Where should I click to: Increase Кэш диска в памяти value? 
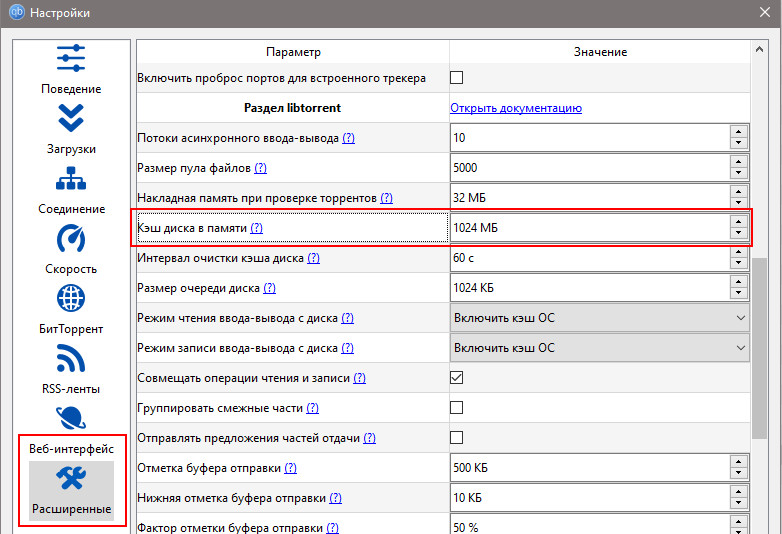pos(739,221)
